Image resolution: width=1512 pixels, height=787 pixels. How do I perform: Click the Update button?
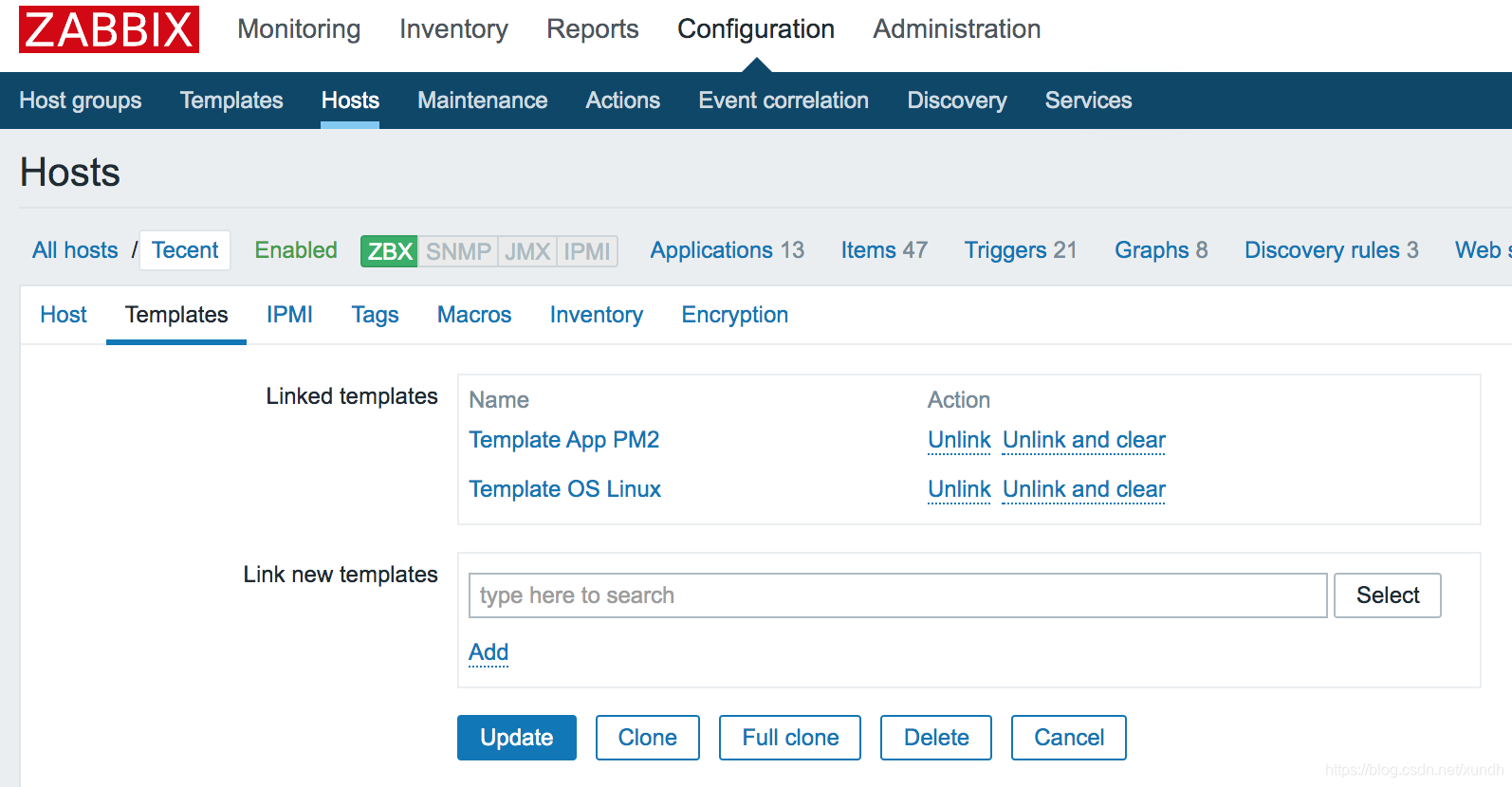(517, 738)
